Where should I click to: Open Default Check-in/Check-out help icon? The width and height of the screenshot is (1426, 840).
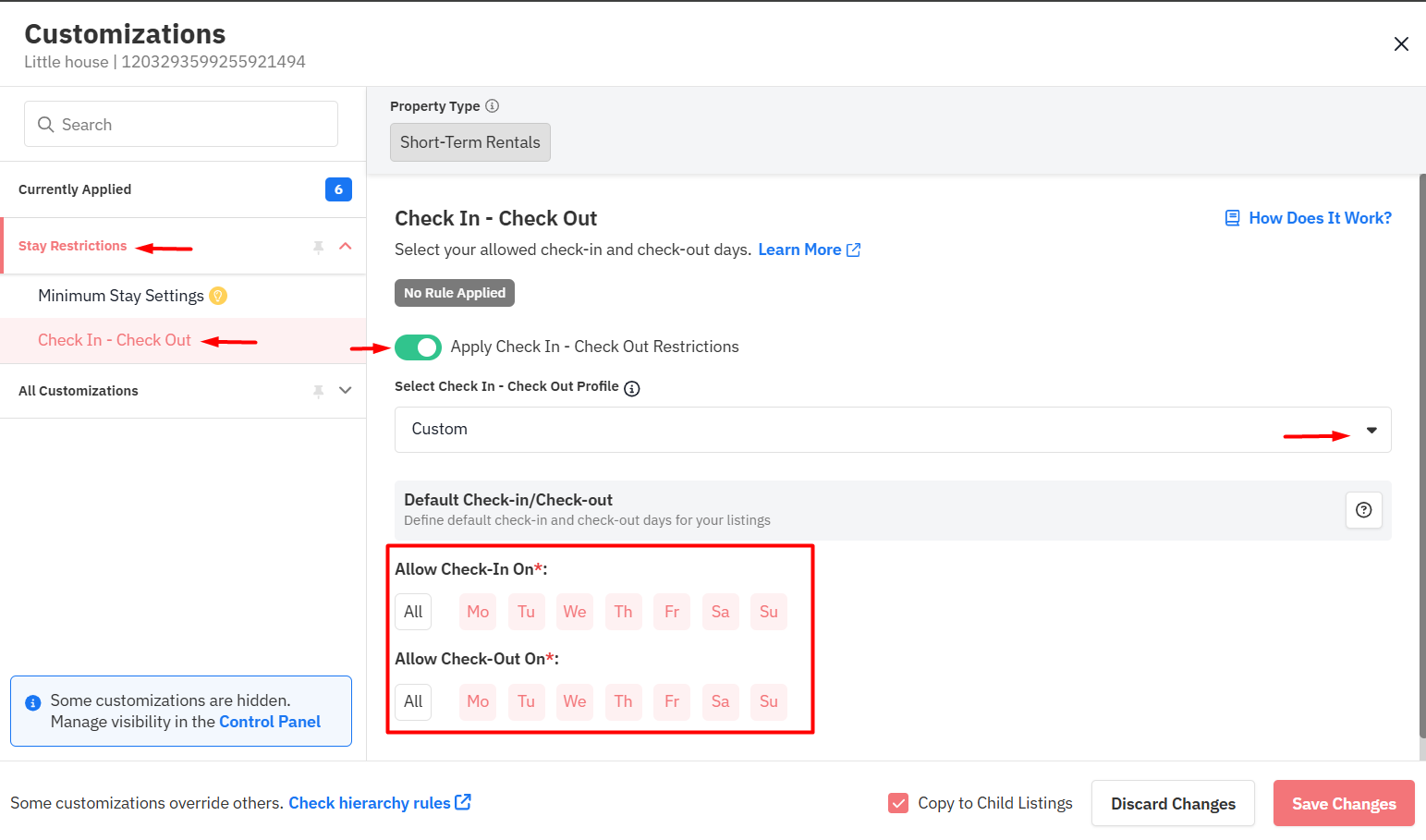1364,510
